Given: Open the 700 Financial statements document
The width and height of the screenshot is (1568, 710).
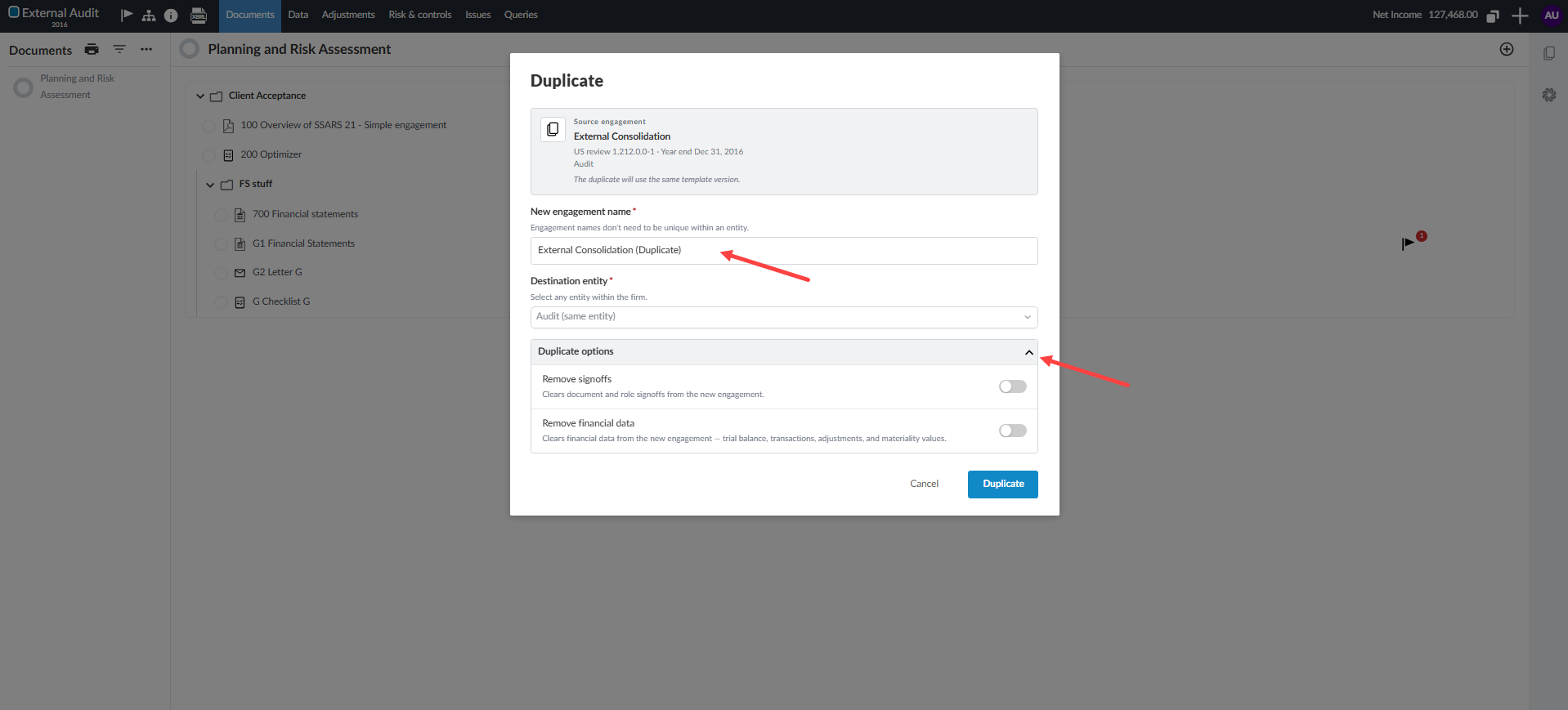Looking at the screenshot, I should [306, 214].
